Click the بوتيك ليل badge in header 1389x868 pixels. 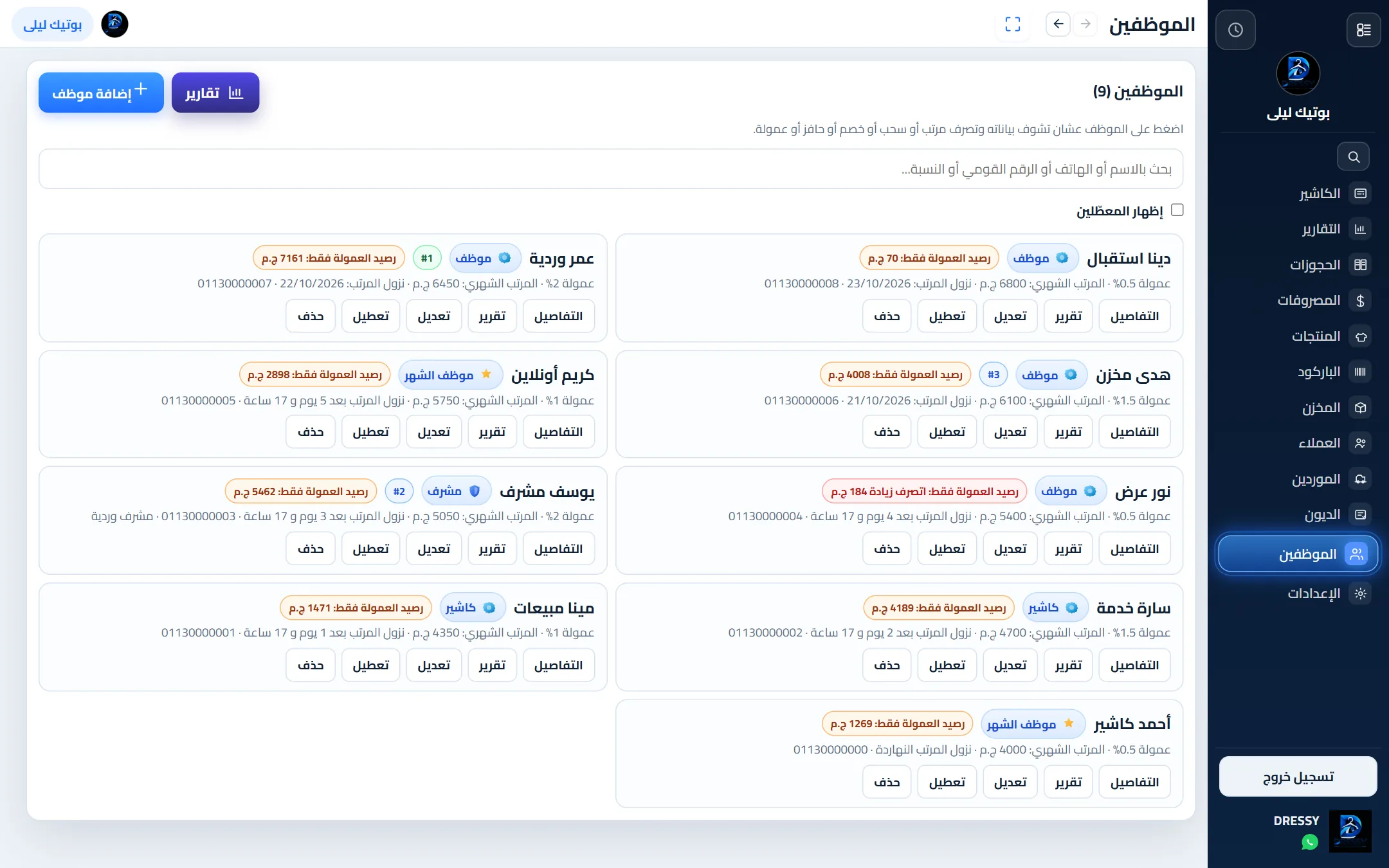52,24
